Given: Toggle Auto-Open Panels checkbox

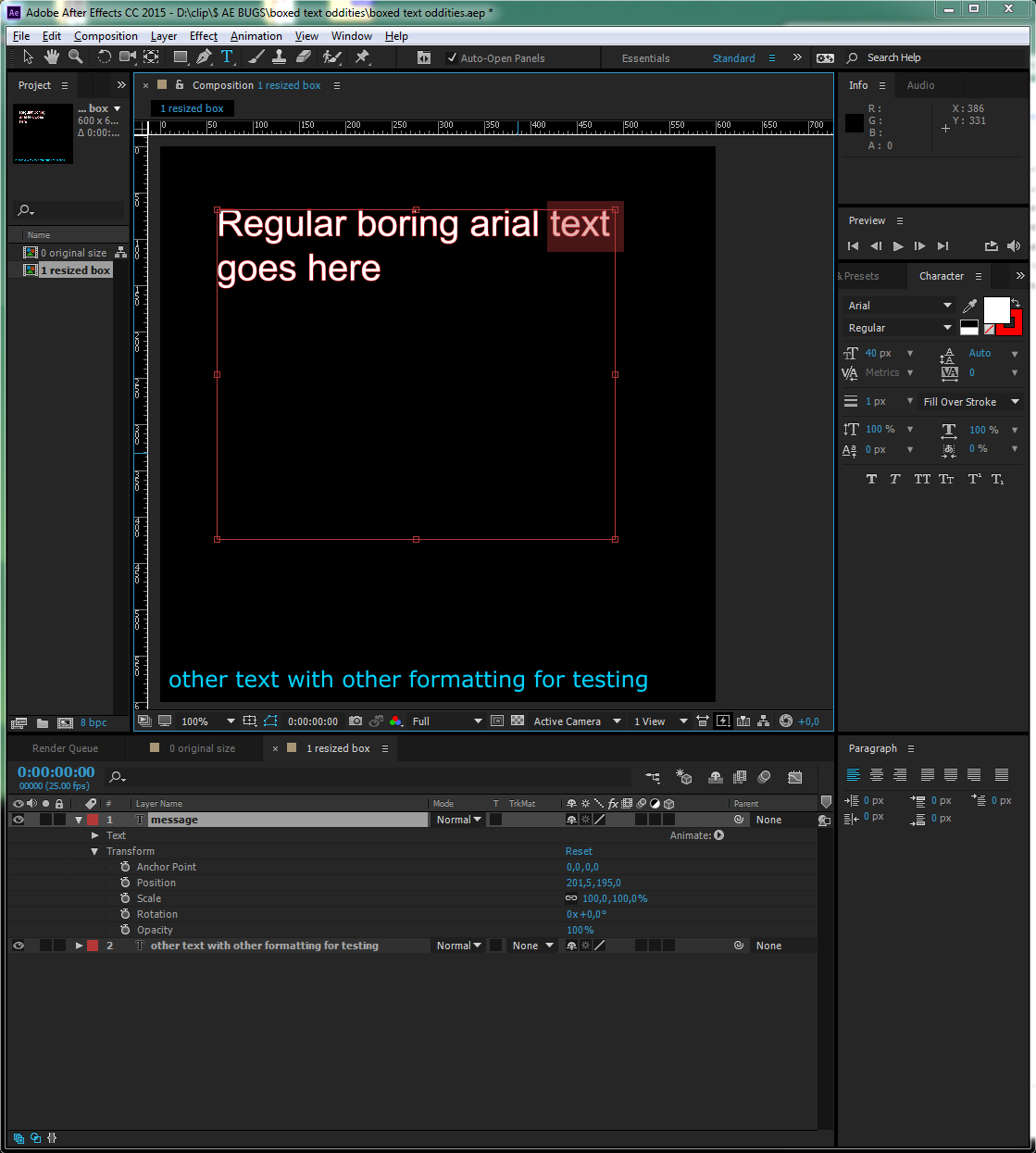Looking at the screenshot, I should 452,57.
